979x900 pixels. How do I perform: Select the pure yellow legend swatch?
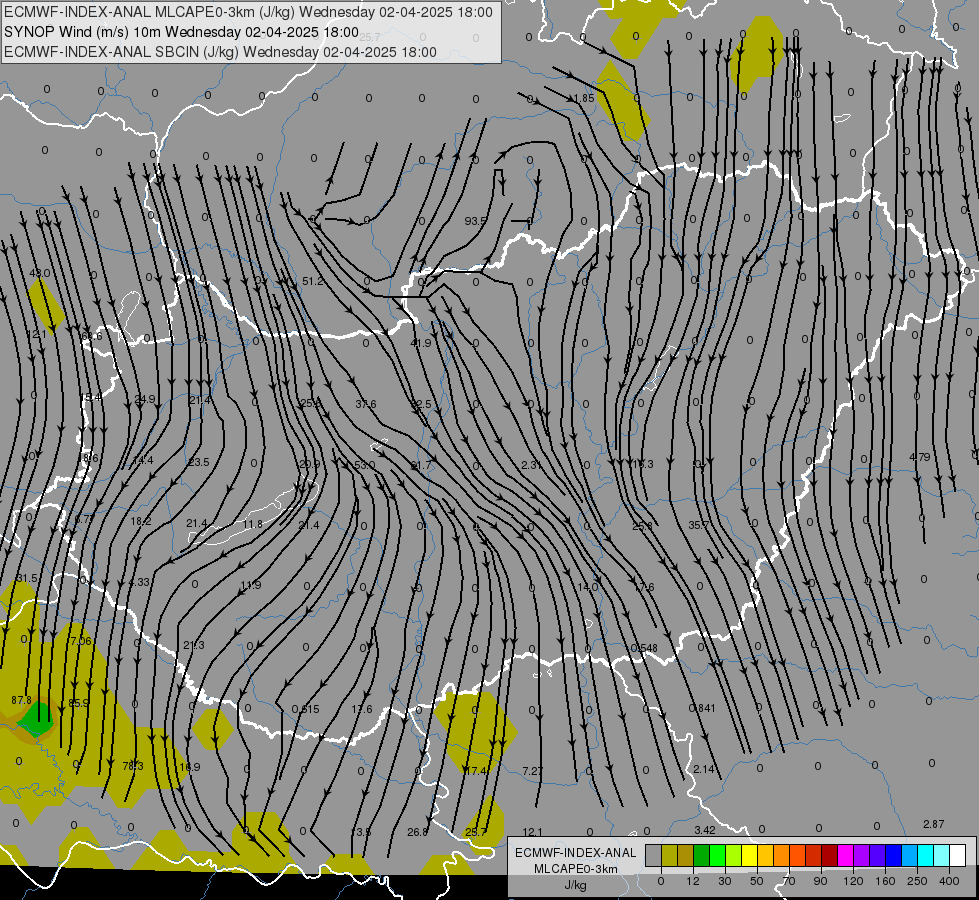(749, 855)
